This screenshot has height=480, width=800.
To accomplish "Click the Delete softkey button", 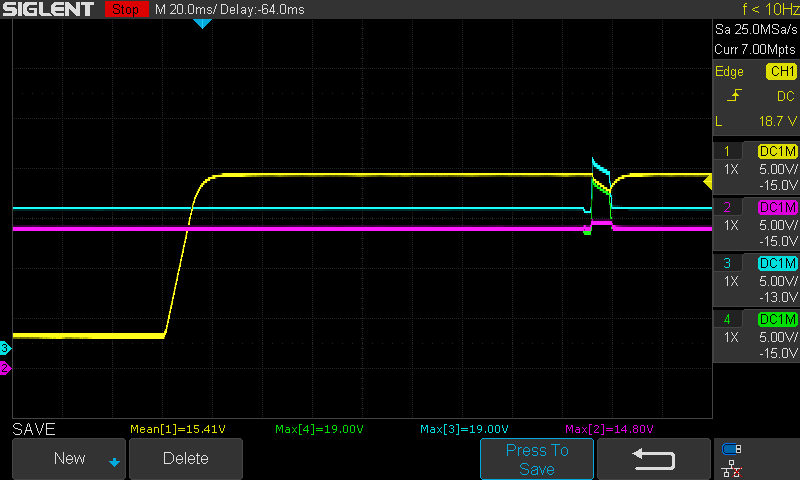I will tap(186, 459).
